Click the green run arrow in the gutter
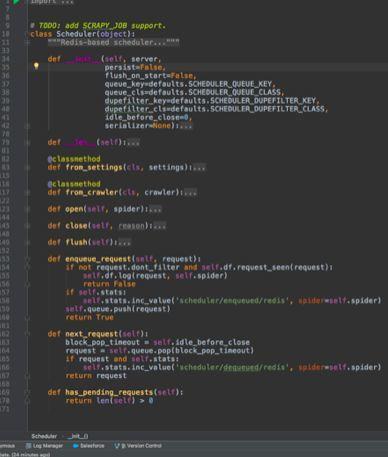 pyautogui.click(x=16, y=2)
